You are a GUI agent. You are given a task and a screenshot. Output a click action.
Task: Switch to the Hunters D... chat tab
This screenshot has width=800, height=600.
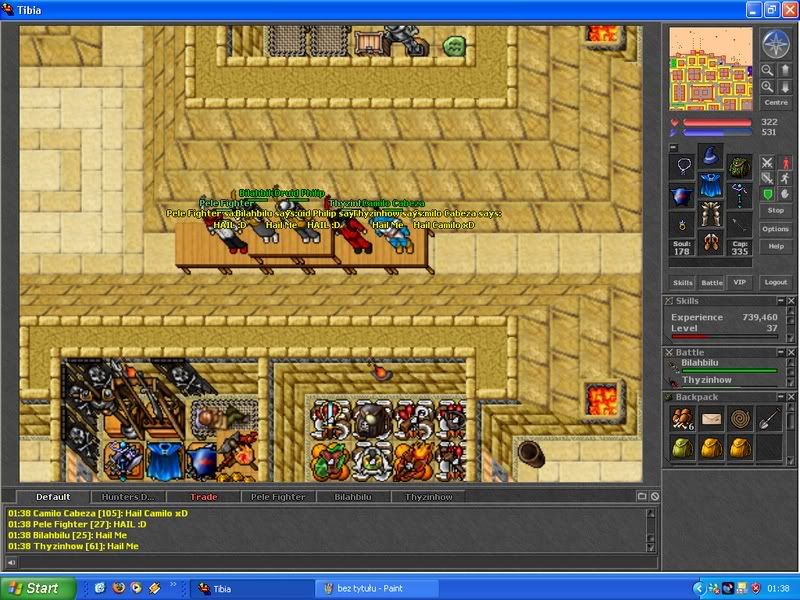point(128,496)
